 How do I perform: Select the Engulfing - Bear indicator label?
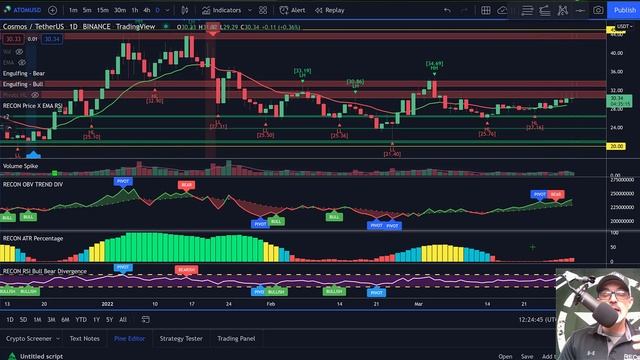point(24,73)
